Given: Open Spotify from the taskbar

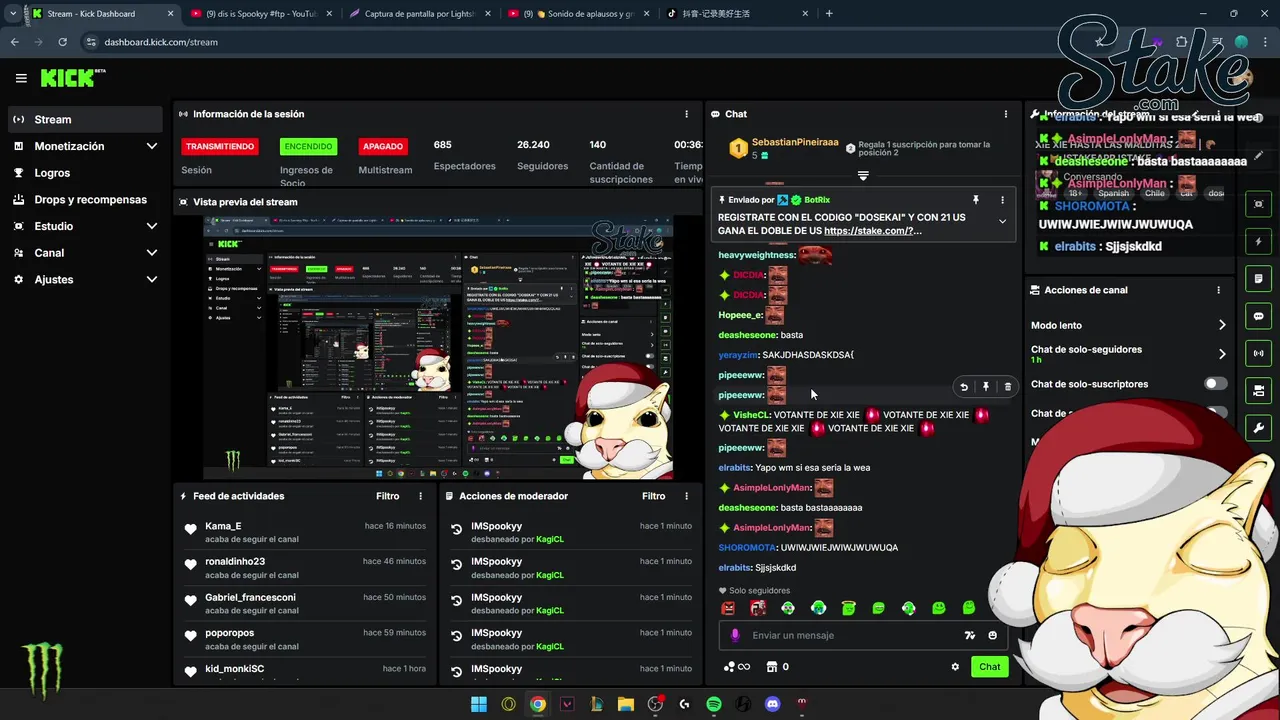Looking at the screenshot, I should coord(714,704).
